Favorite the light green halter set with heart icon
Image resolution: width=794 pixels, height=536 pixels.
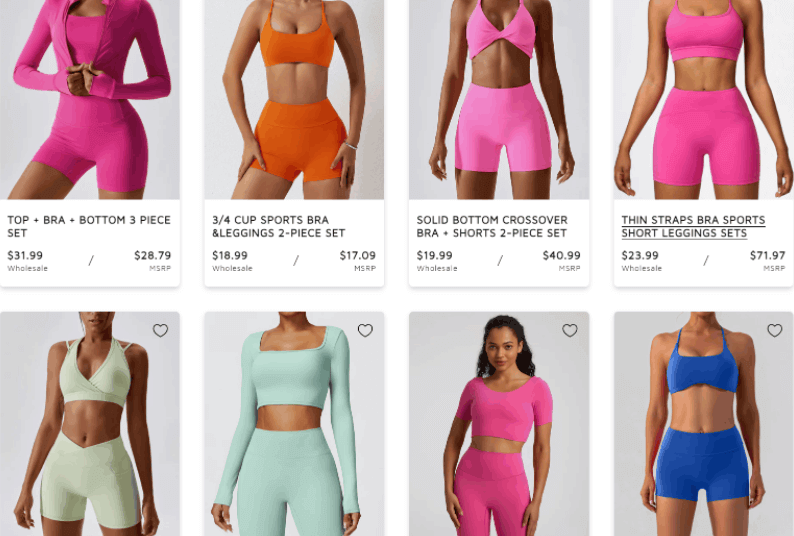pos(161,330)
